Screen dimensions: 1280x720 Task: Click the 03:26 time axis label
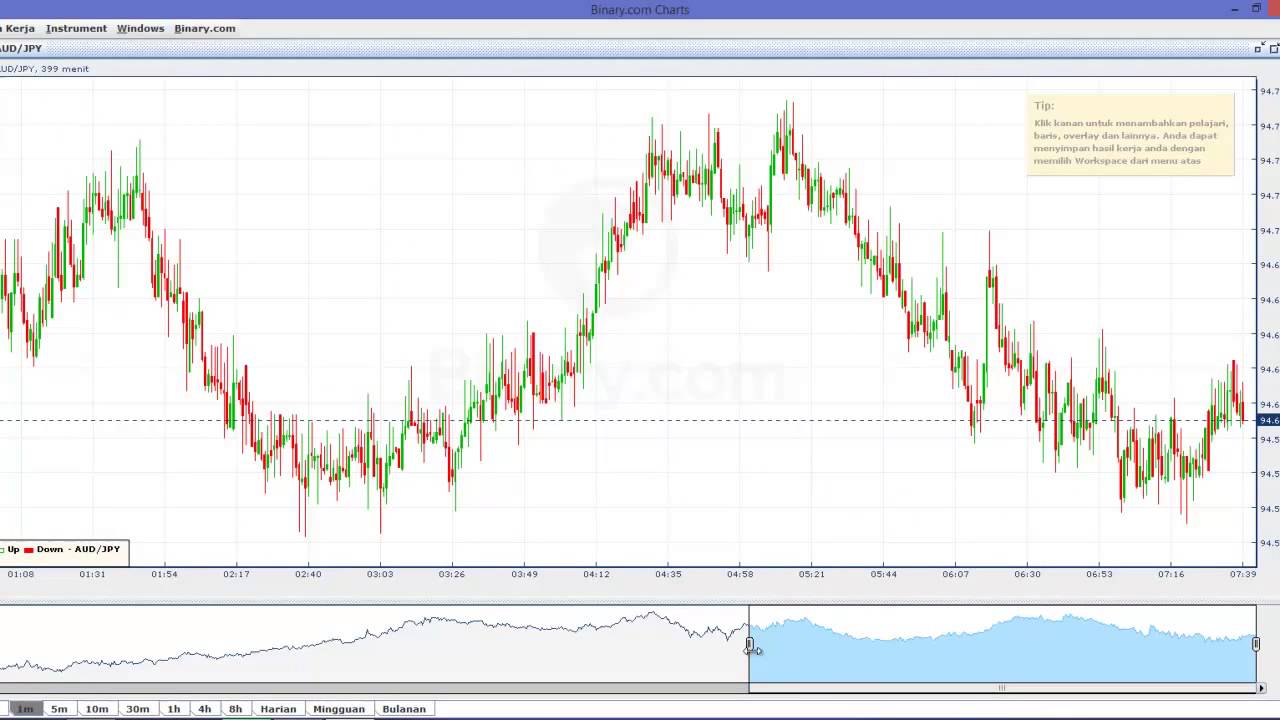(452, 574)
